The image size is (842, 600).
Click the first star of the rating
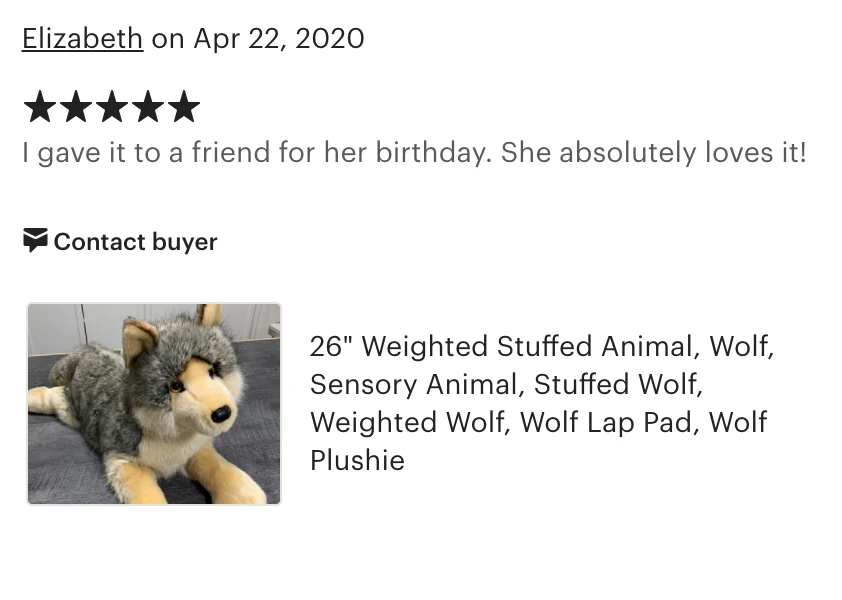(x=40, y=106)
